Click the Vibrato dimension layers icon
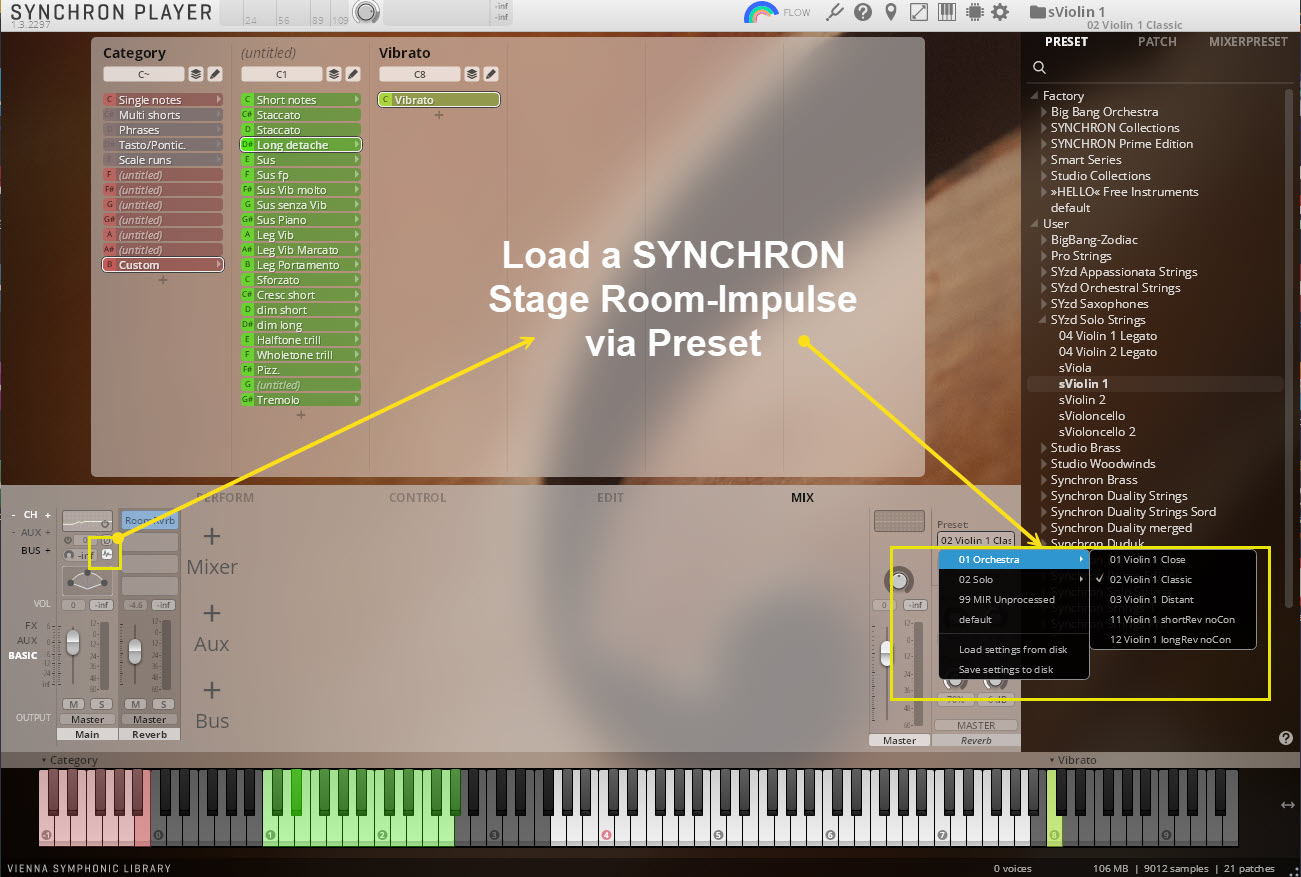Image resolution: width=1301 pixels, height=877 pixels. (x=472, y=74)
